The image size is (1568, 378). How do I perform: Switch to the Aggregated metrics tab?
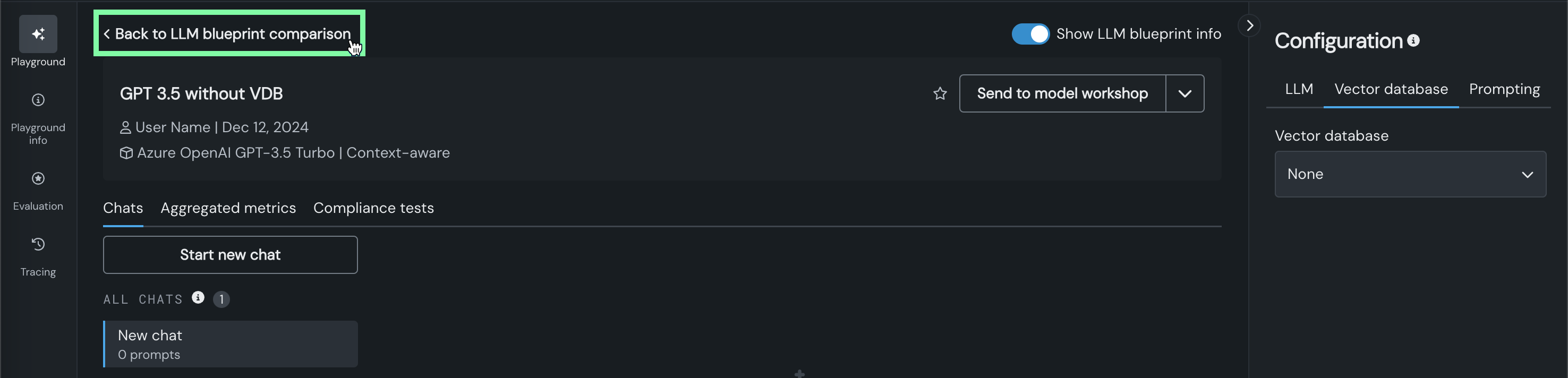click(228, 208)
